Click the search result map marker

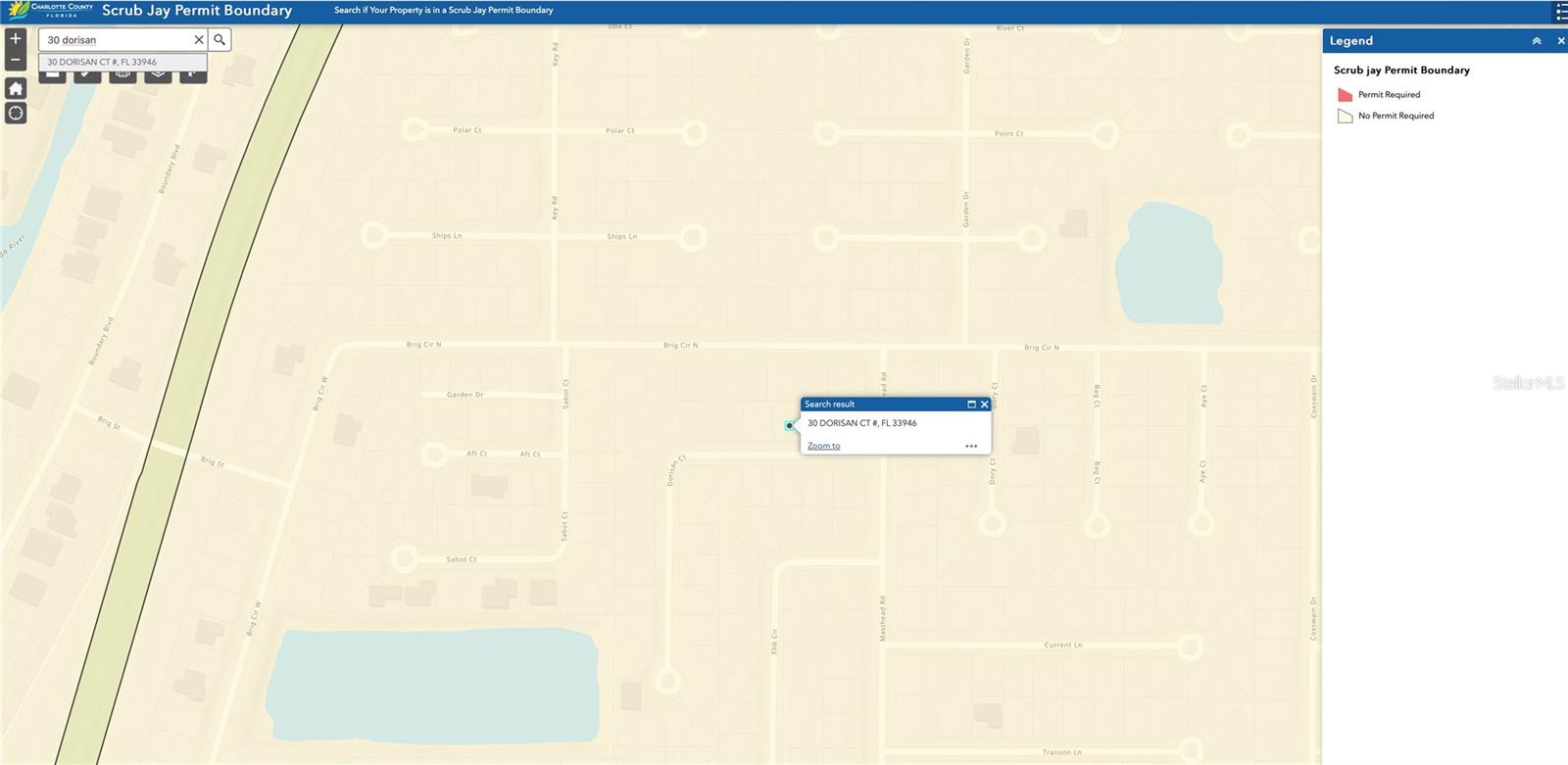point(789,425)
